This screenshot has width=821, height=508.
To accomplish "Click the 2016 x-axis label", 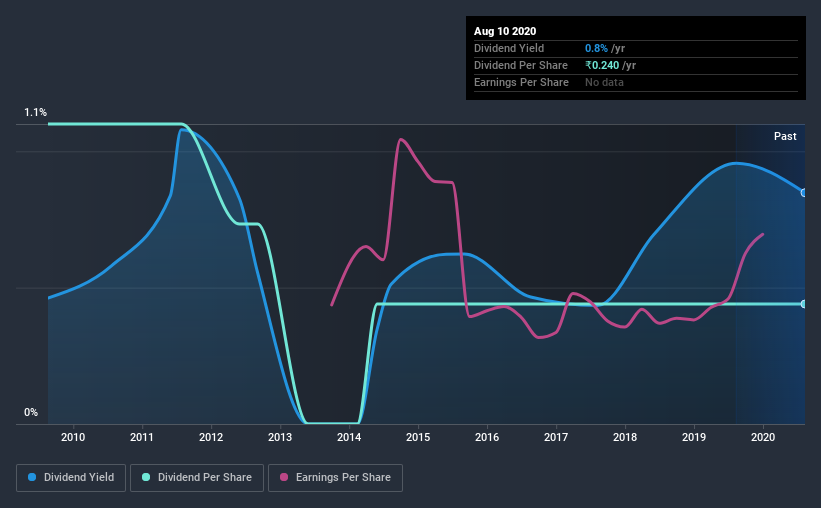I will point(487,437).
